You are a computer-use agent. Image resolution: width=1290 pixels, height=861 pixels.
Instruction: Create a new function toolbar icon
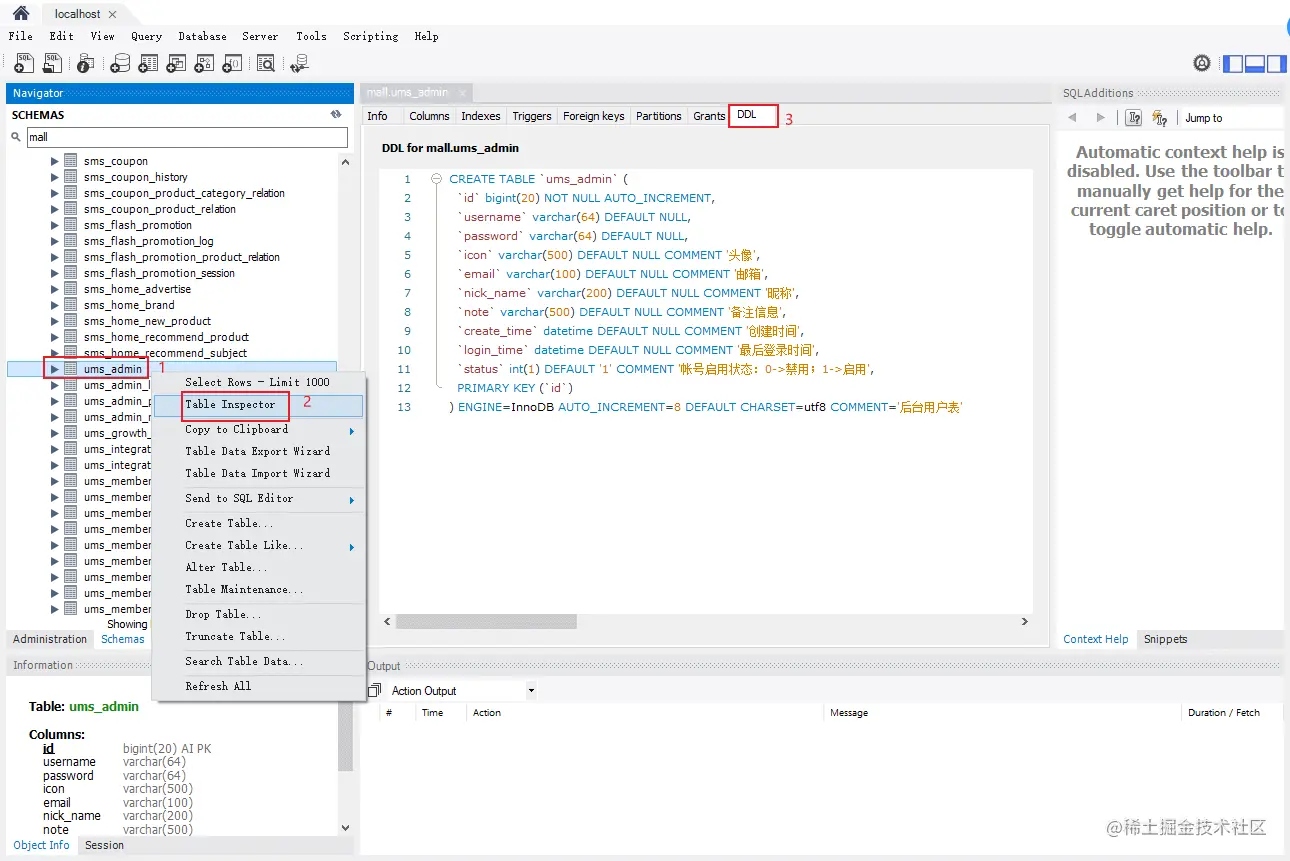tap(232, 64)
